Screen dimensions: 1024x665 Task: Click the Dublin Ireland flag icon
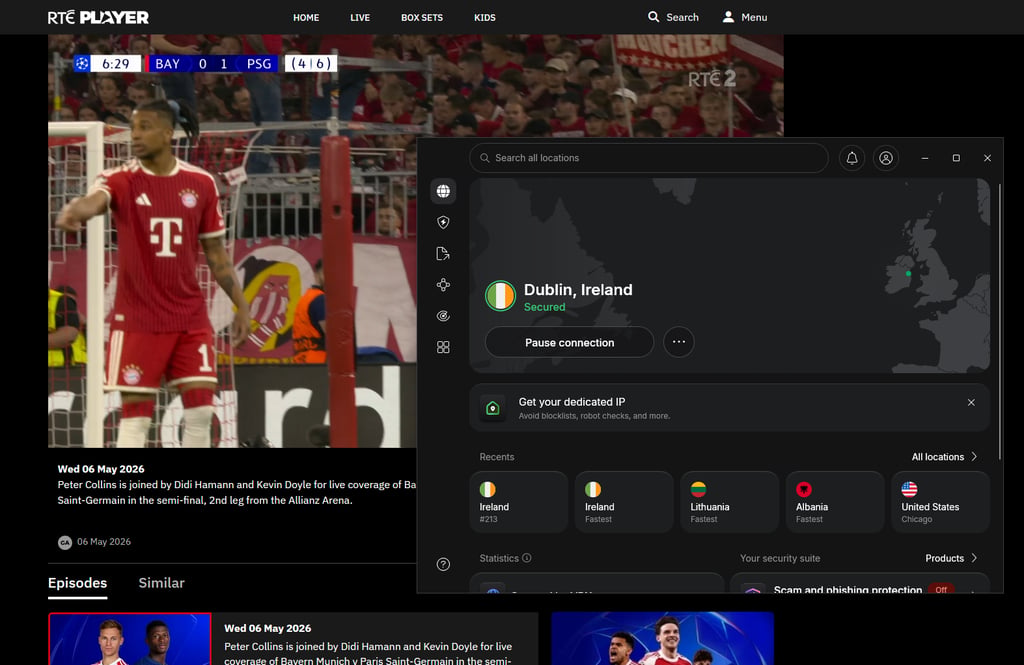click(500, 296)
